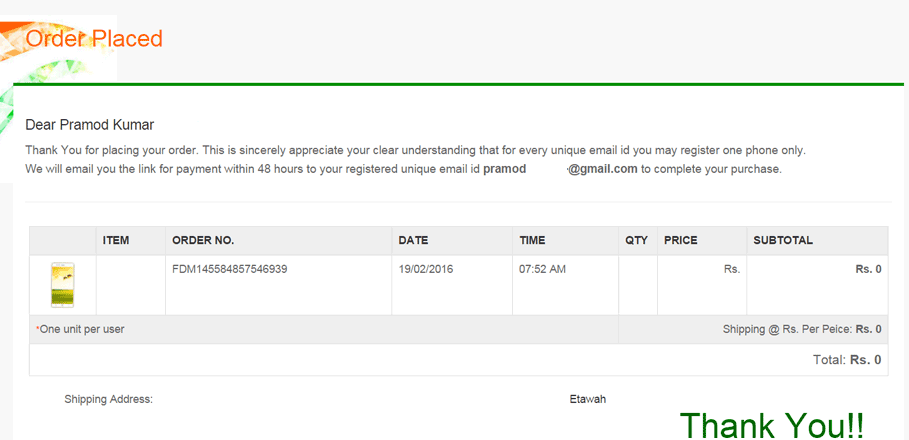909x440 pixels.
Task: Click the order time 07:52 AM
Action: (x=543, y=269)
